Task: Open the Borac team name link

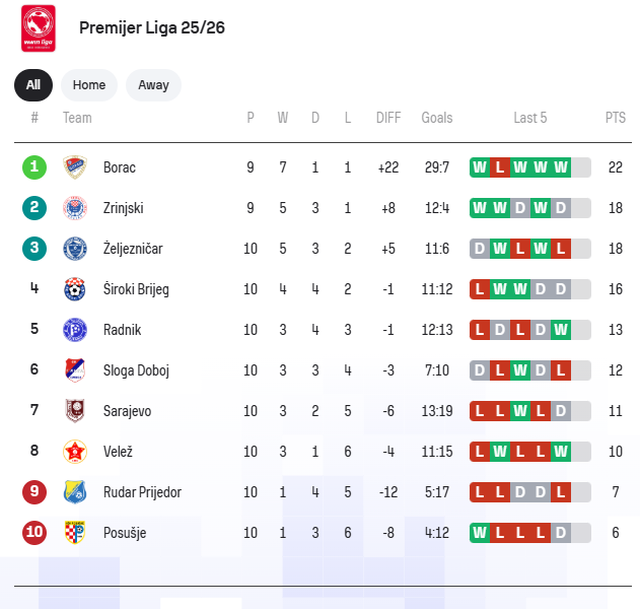Action: pyautogui.click(x=119, y=167)
